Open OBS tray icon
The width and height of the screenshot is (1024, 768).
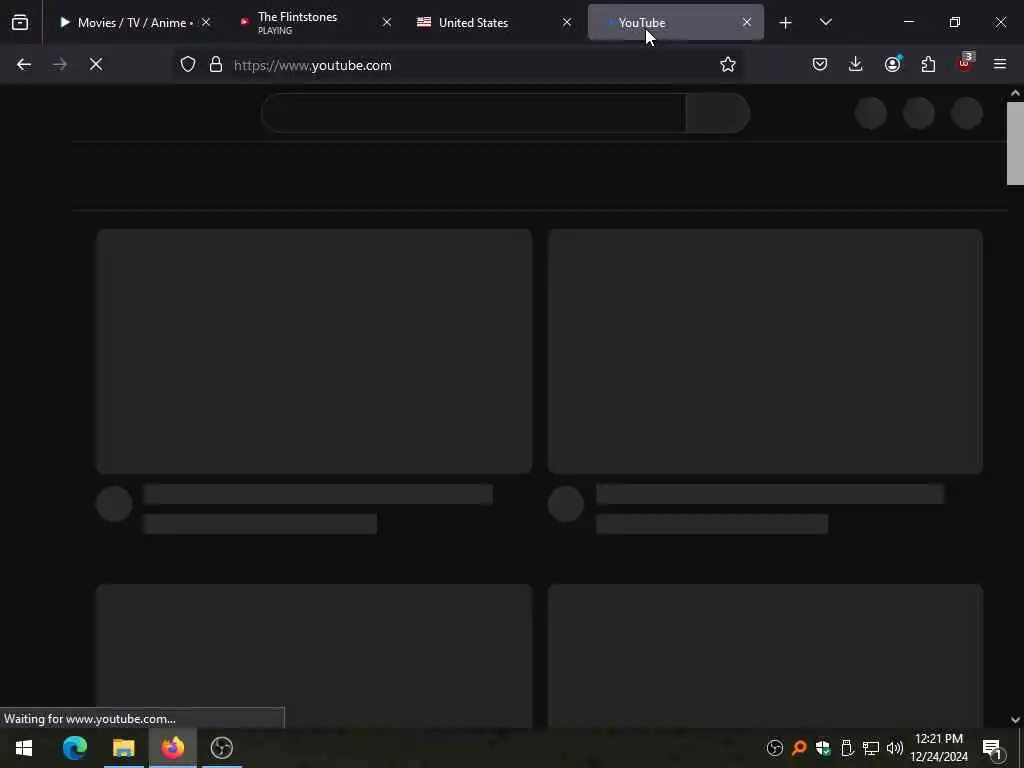775,748
